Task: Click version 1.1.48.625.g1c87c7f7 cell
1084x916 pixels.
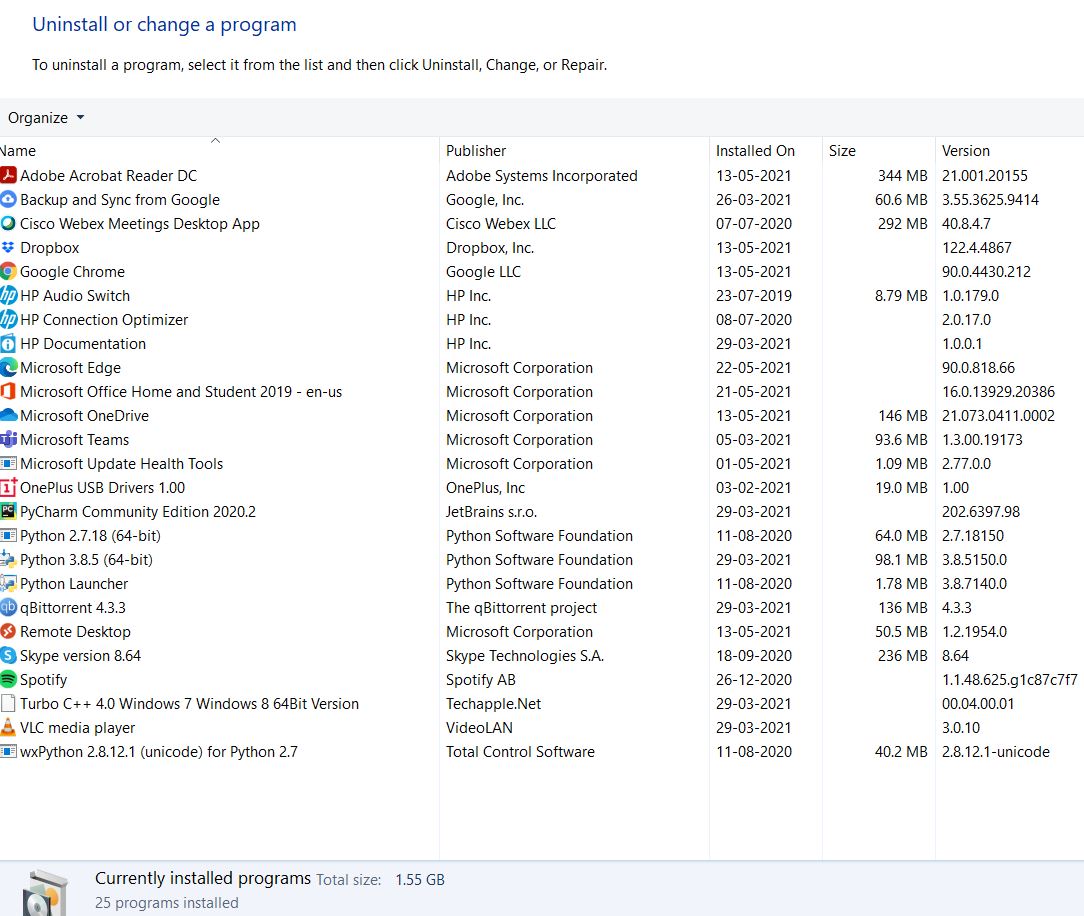Action: click(x=1009, y=680)
